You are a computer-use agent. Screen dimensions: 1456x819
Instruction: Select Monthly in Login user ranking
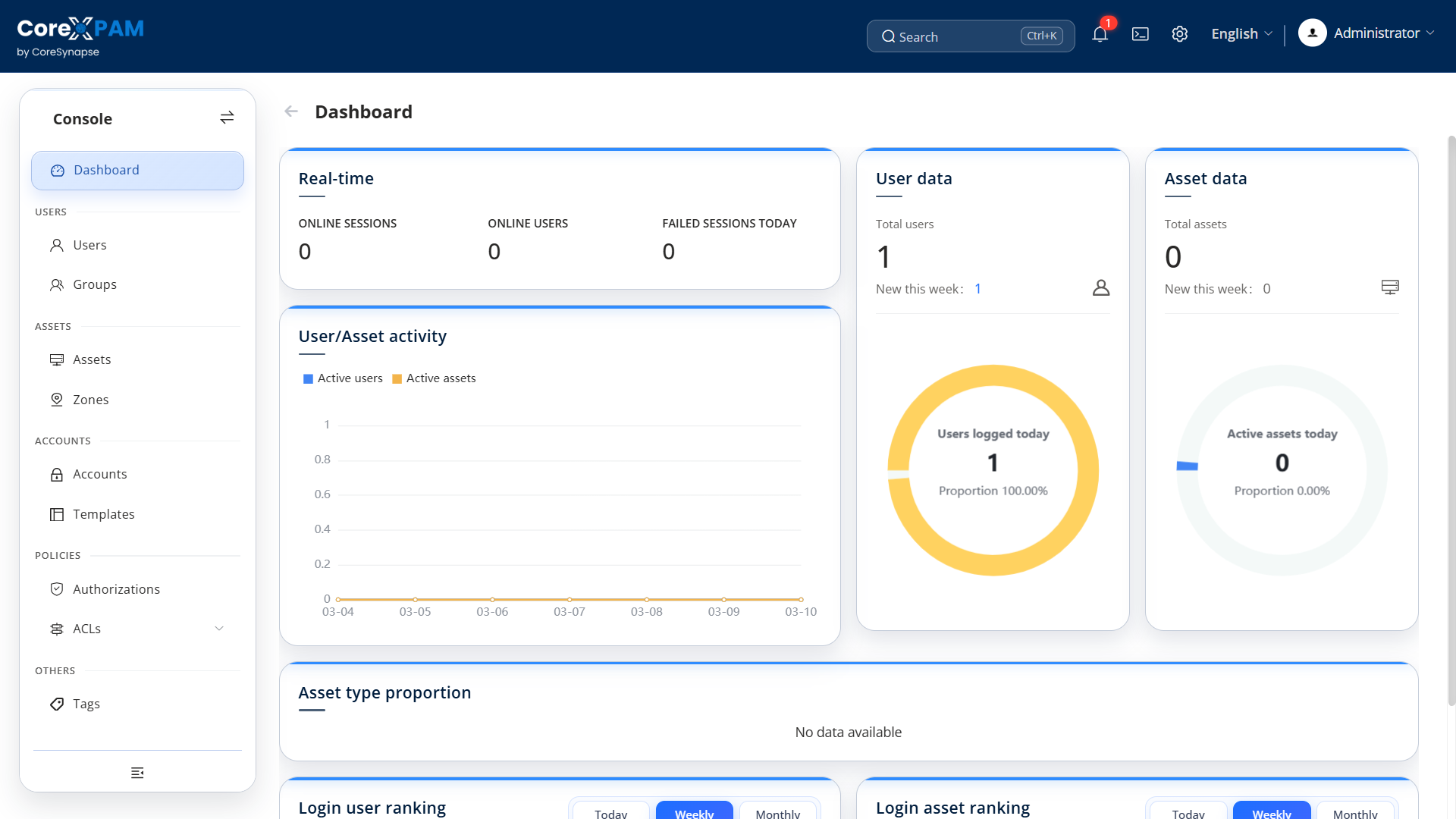[x=778, y=810]
